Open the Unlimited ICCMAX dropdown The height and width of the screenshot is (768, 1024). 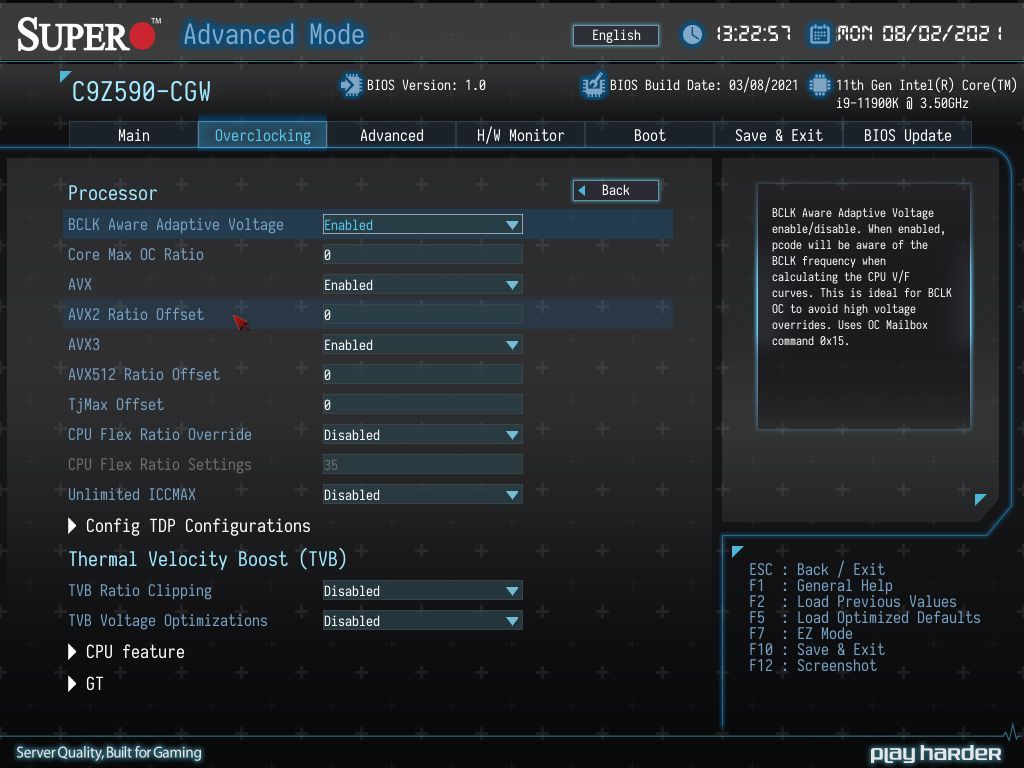pyautogui.click(x=423, y=495)
